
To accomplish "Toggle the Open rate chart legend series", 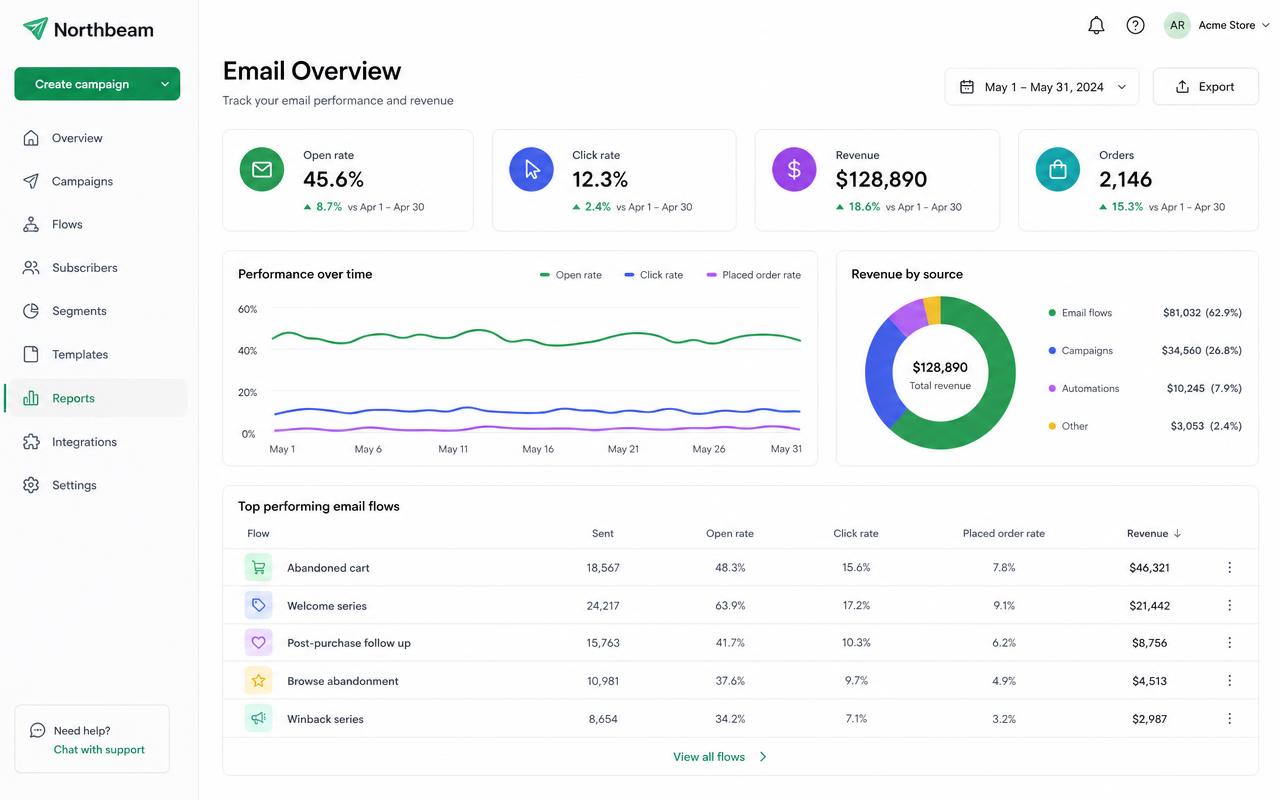I will [x=571, y=275].
